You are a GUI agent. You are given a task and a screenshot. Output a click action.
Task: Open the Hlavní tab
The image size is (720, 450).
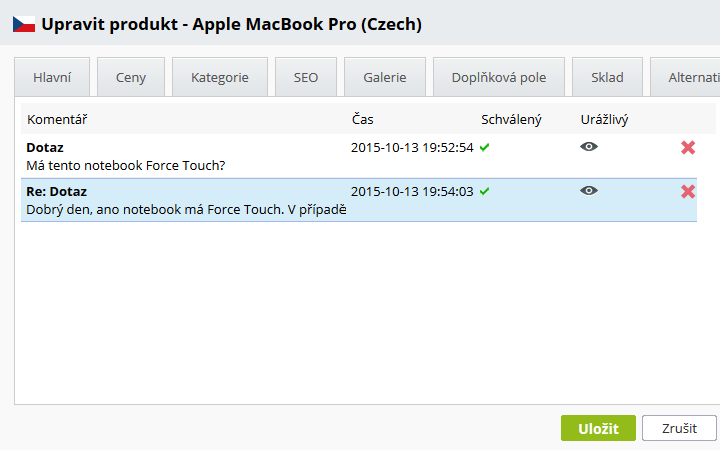point(52,77)
